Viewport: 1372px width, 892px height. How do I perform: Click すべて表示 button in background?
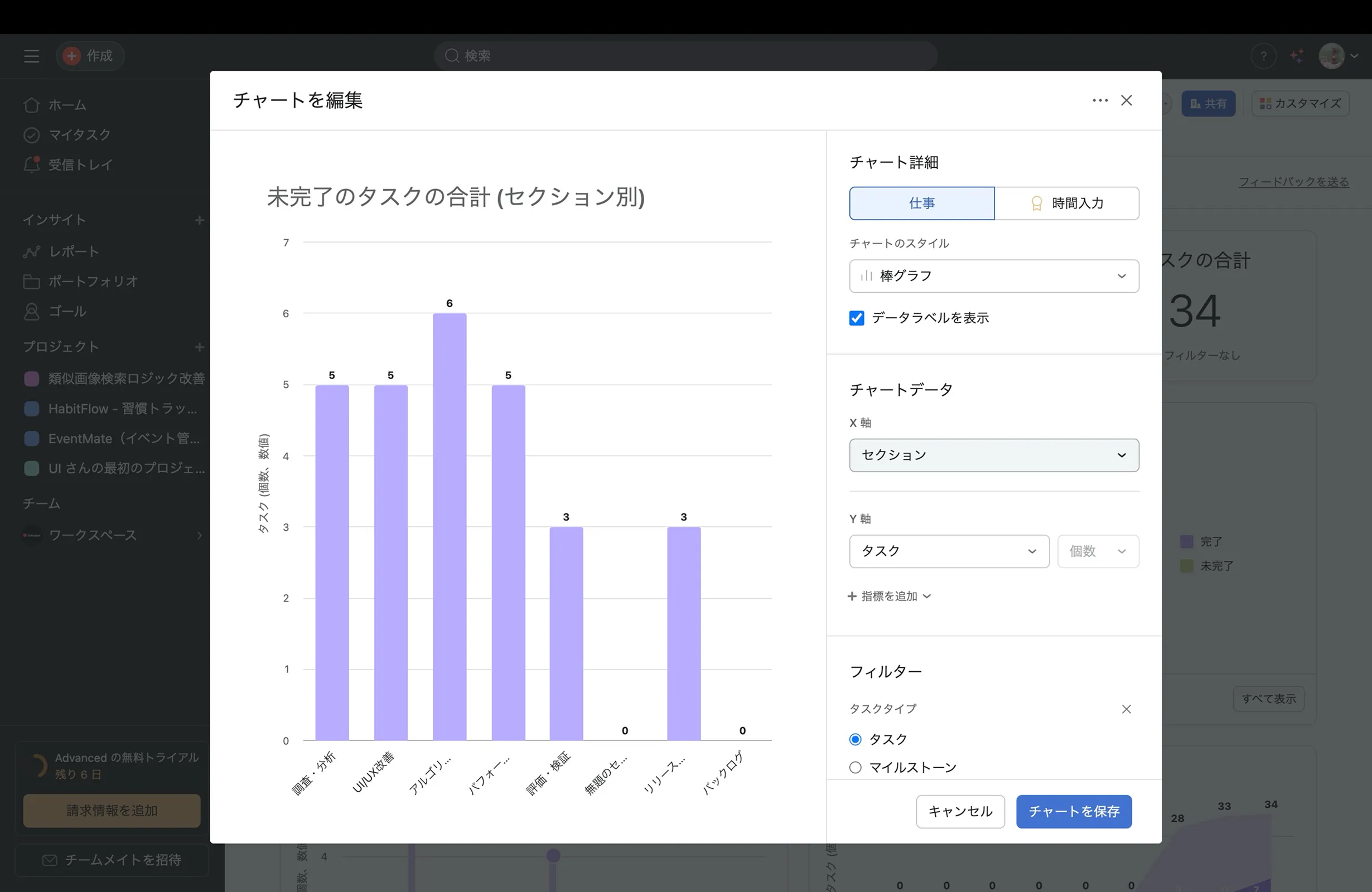tap(1268, 699)
